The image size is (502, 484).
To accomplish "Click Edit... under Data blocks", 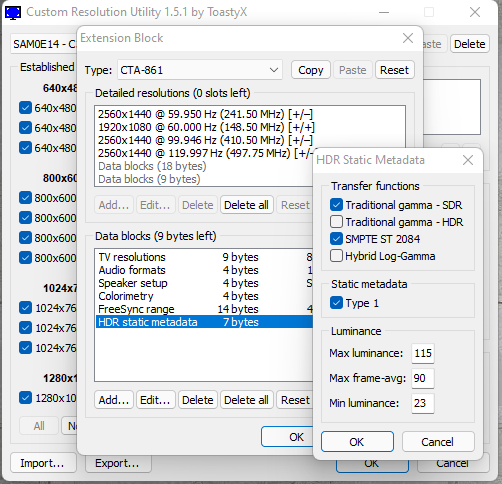I will [155, 400].
